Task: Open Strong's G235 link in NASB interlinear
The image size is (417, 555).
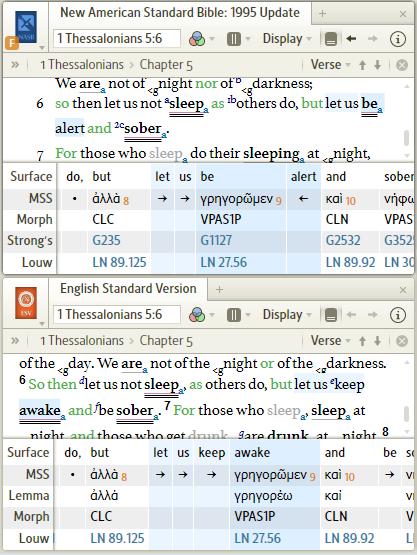Action: pyautogui.click(x=106, y=241)
